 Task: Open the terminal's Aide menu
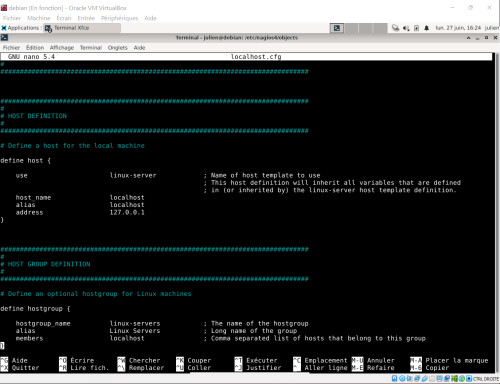(x=139, y=48)
